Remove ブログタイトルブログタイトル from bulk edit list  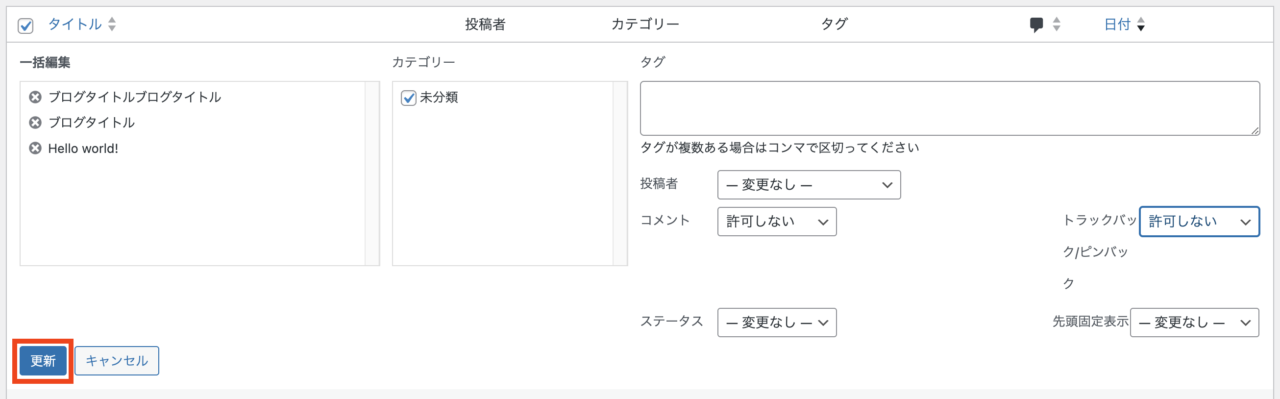[x=35, y=97]
